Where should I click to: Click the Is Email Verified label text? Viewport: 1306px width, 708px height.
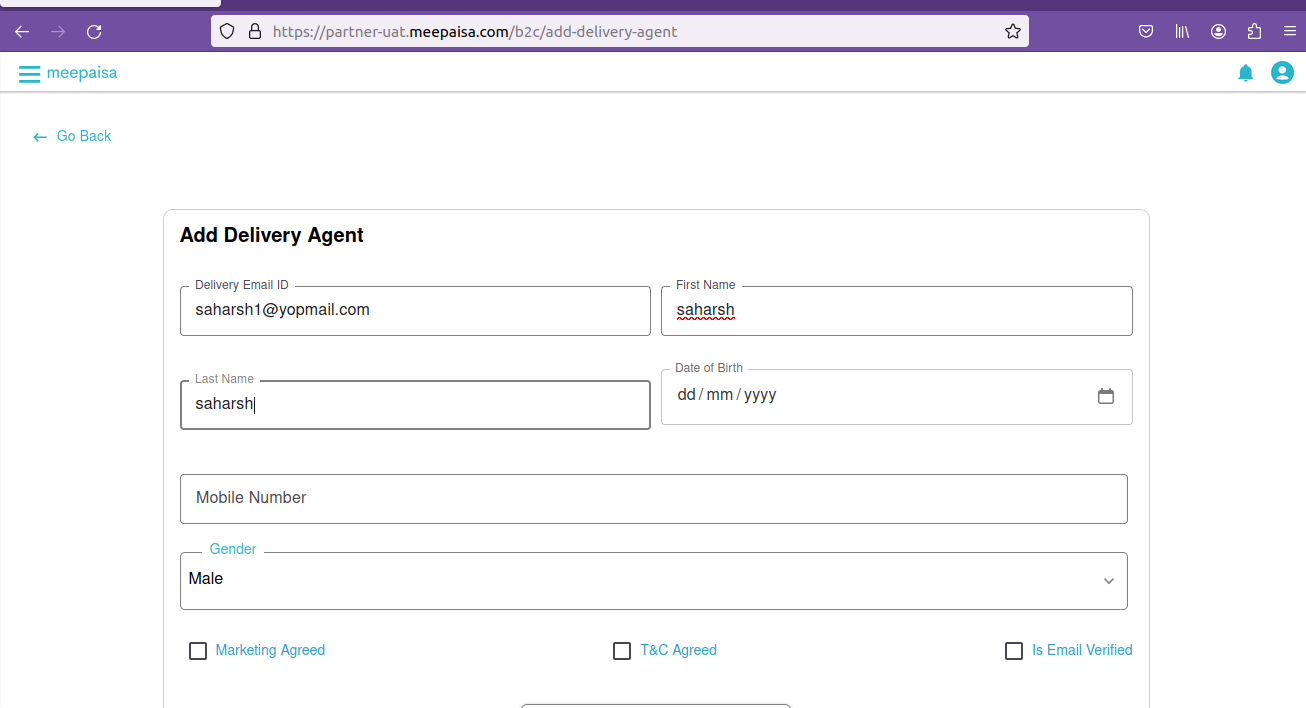[x=1082, y=650]
